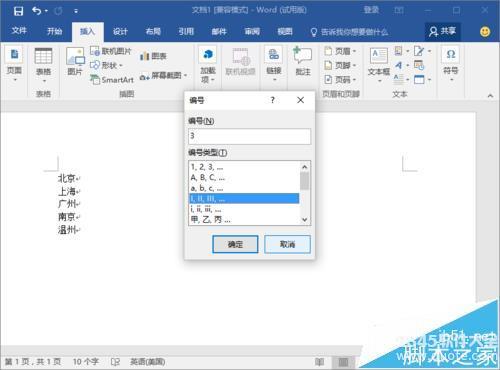Open the object icon dropdown
500x370 pixels.
pyautogui.click(x=422, y=80)
